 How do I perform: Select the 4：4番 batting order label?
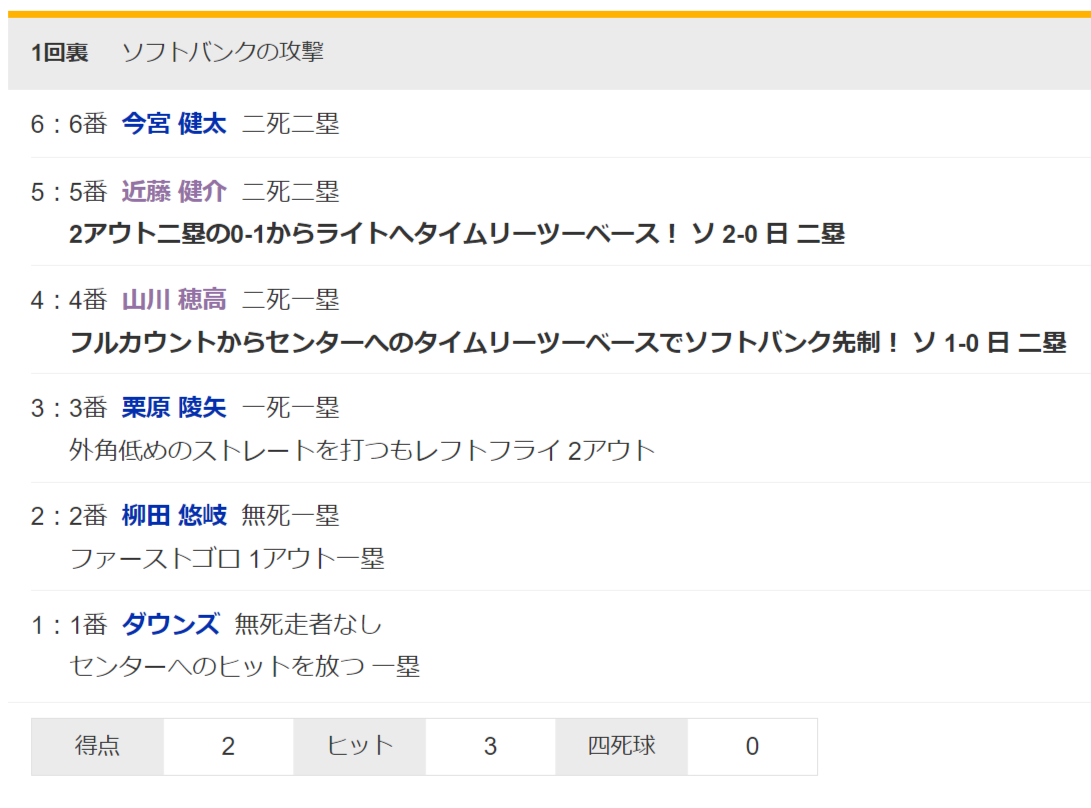click(x=68, y=300)
